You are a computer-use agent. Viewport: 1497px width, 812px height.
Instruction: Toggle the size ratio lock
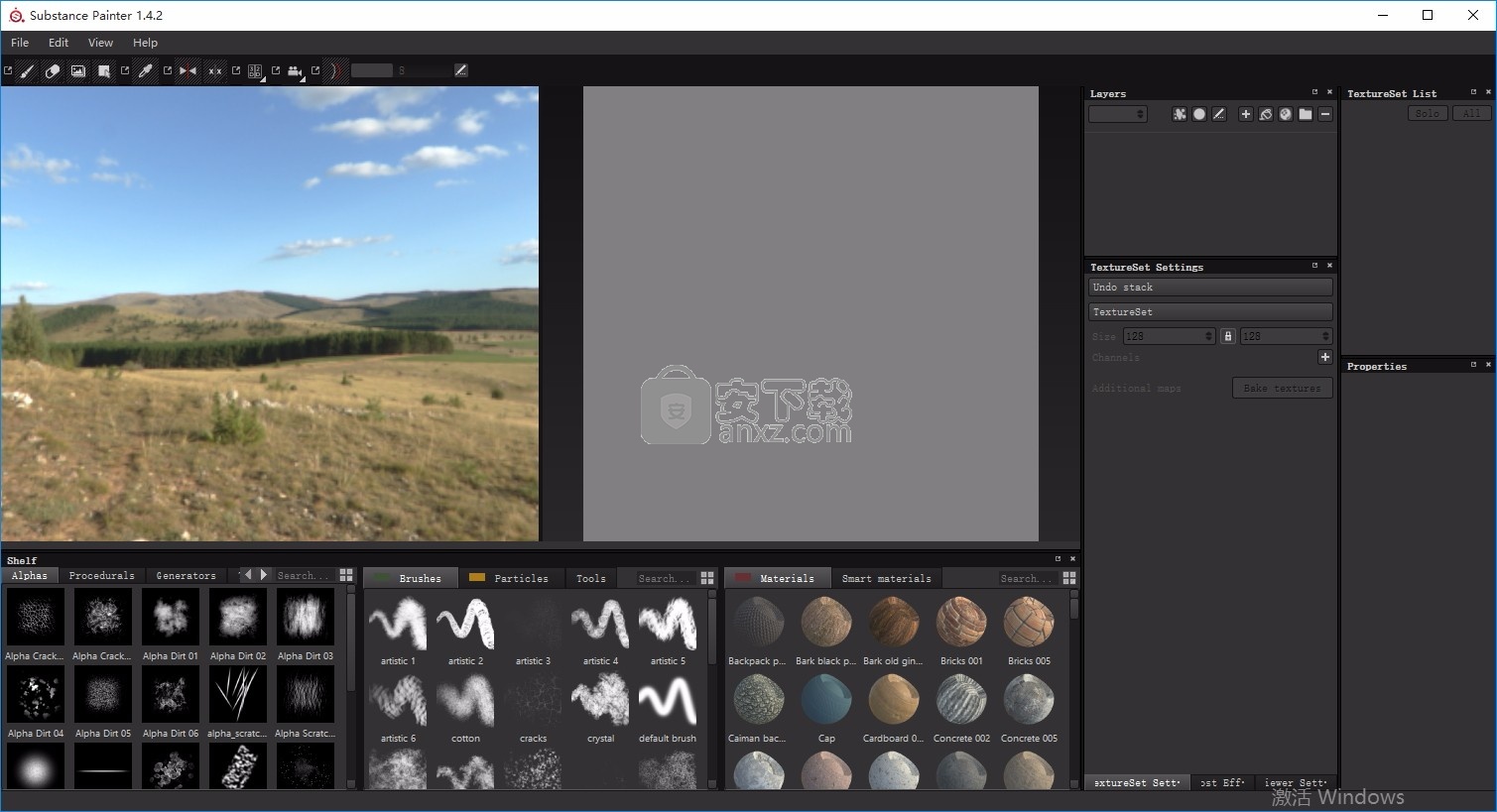pos(1228,336)
